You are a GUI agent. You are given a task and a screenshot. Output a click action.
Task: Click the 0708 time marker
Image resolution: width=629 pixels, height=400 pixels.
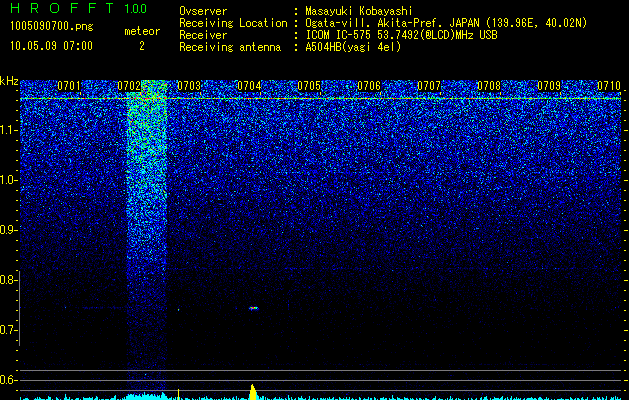pos(489,86)
